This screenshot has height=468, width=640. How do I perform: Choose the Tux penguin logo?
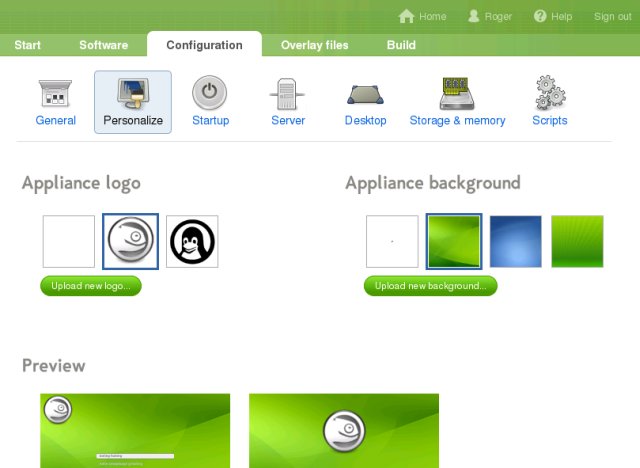[x=192, y=242]
